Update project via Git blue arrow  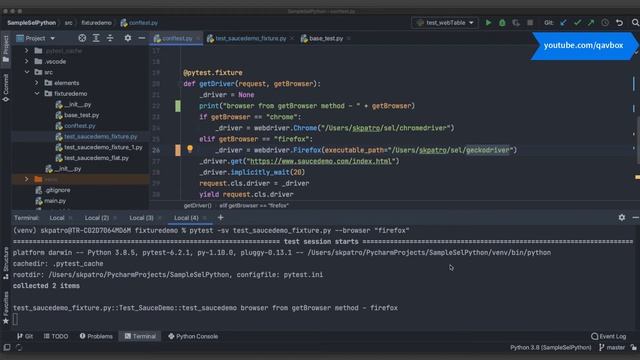click(x=563, y=23)
